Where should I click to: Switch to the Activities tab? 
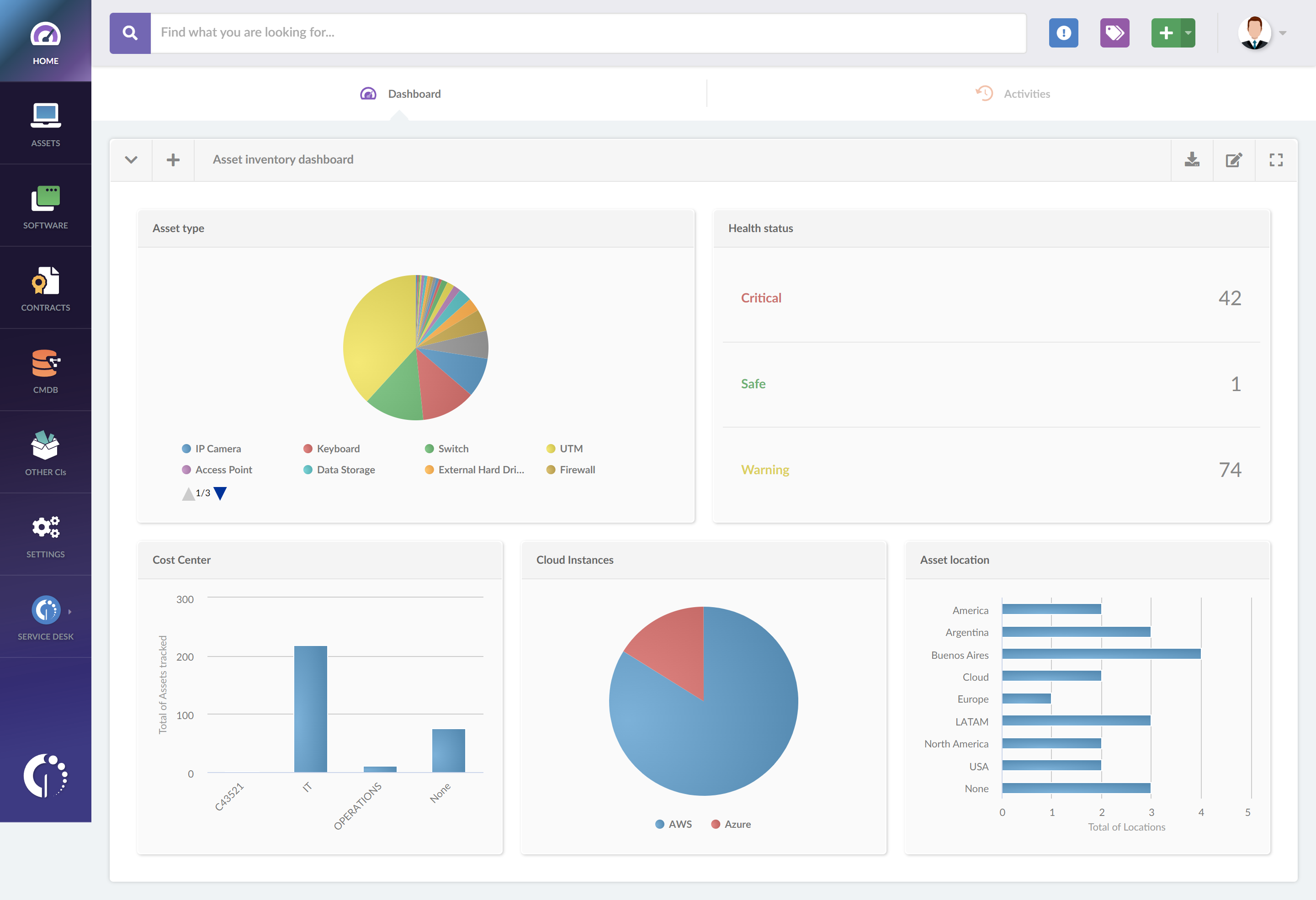1012,93
